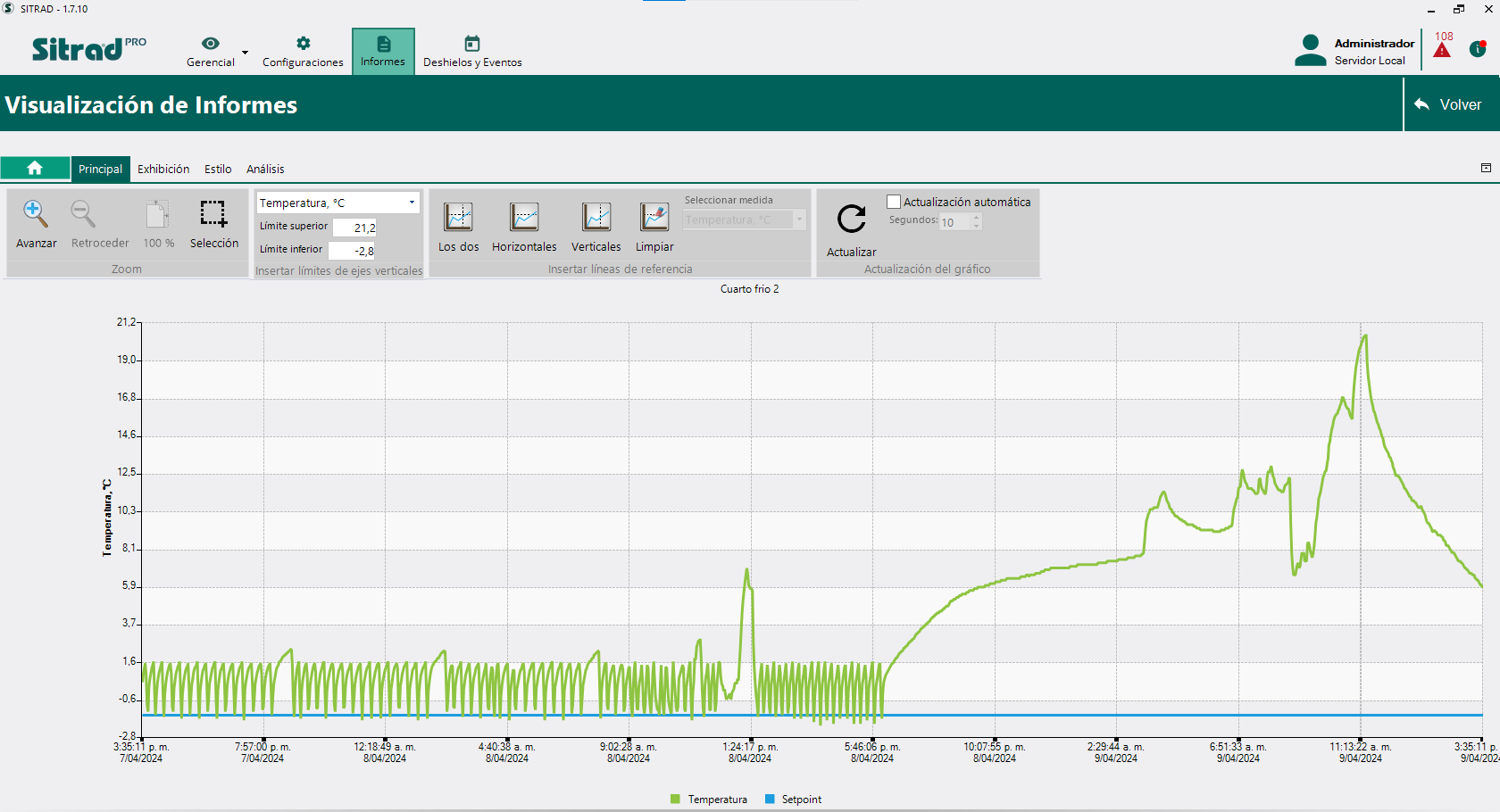
Task: Click the Avanzar zoom-in icon
Action: [x=36, y=215]
